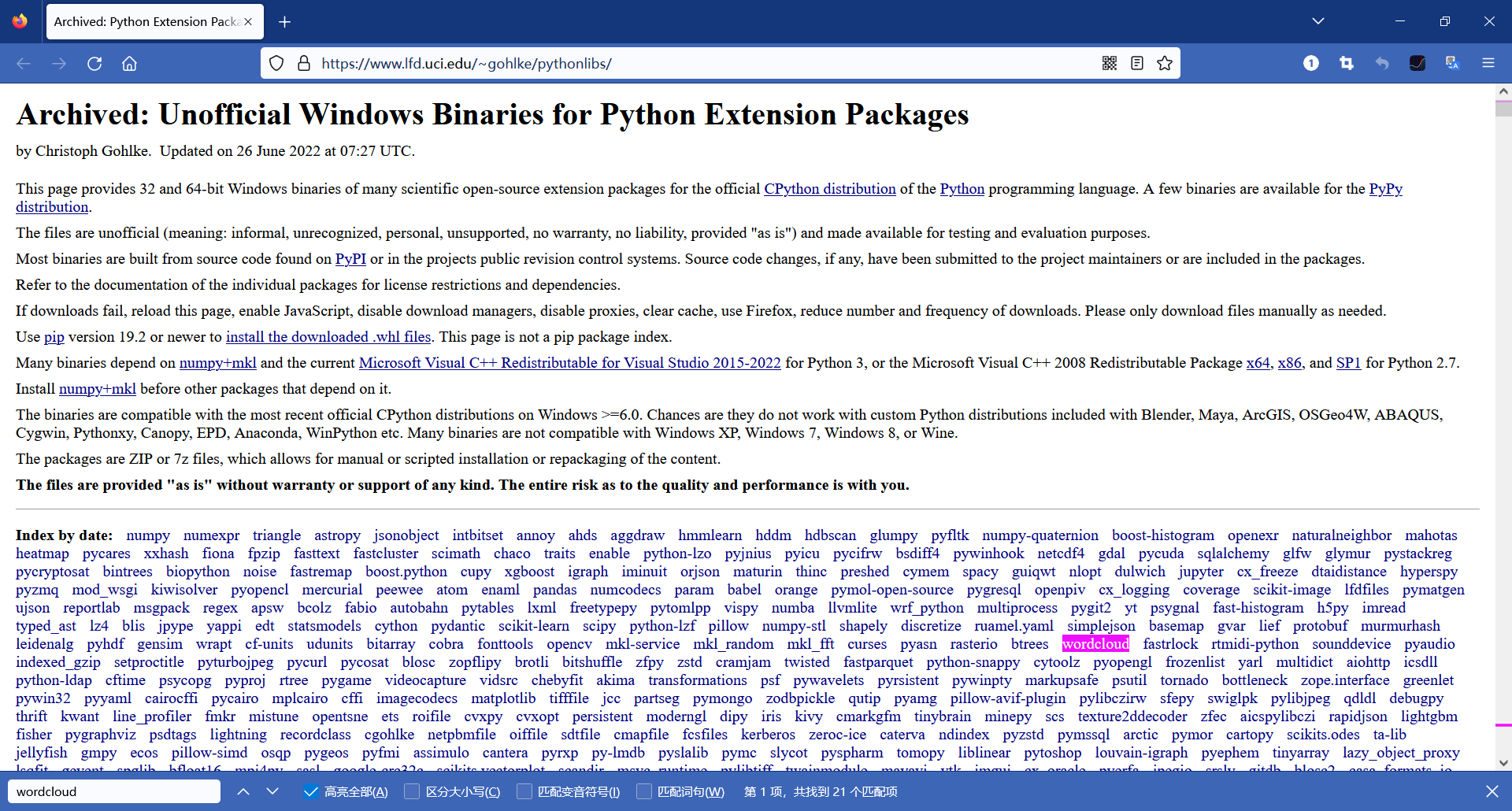Enable whole words (匹配词句) option
Viewport: 1512px width, 811px height.
click(x=644, y=791)
